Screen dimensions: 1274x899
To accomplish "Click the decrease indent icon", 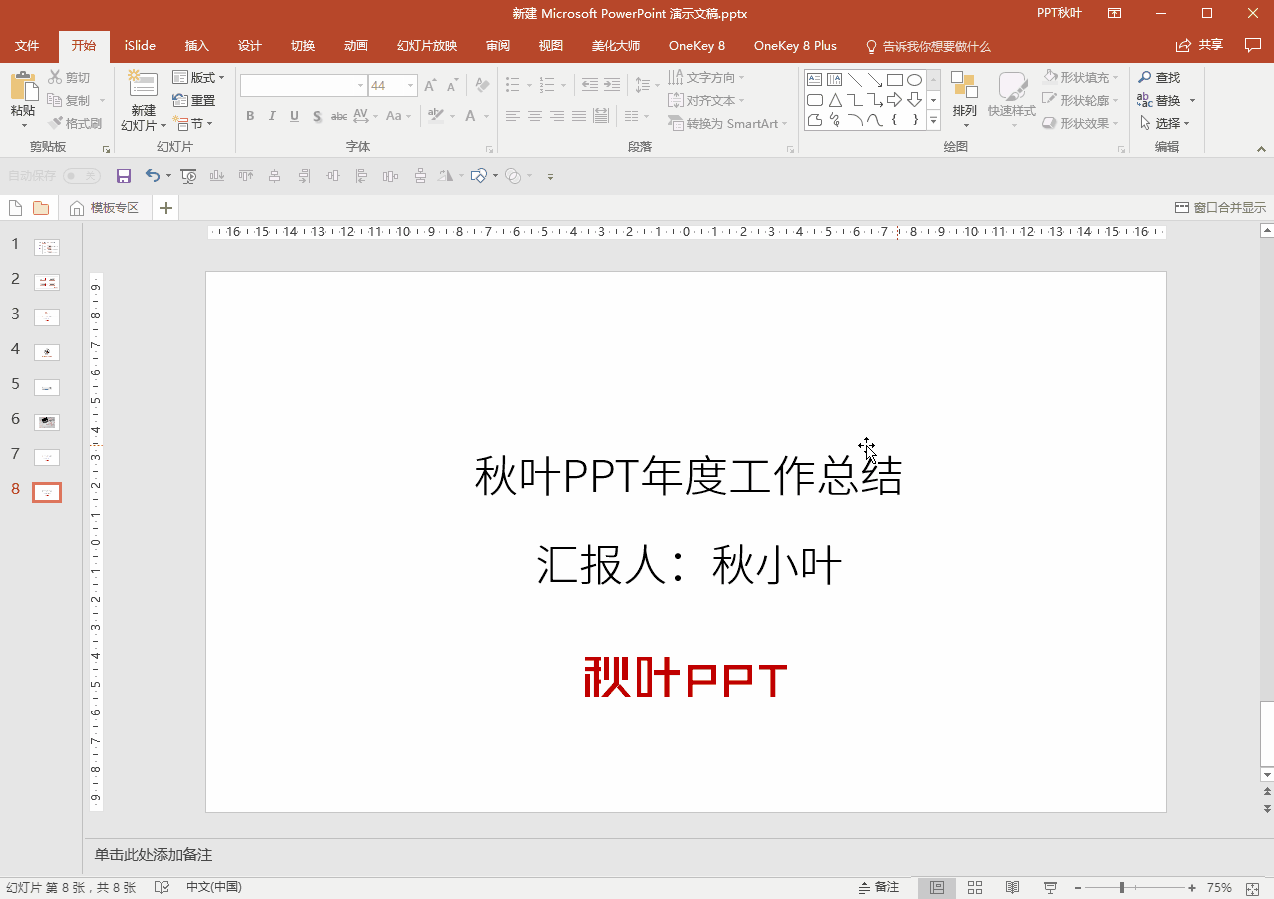I will [590, 85].
